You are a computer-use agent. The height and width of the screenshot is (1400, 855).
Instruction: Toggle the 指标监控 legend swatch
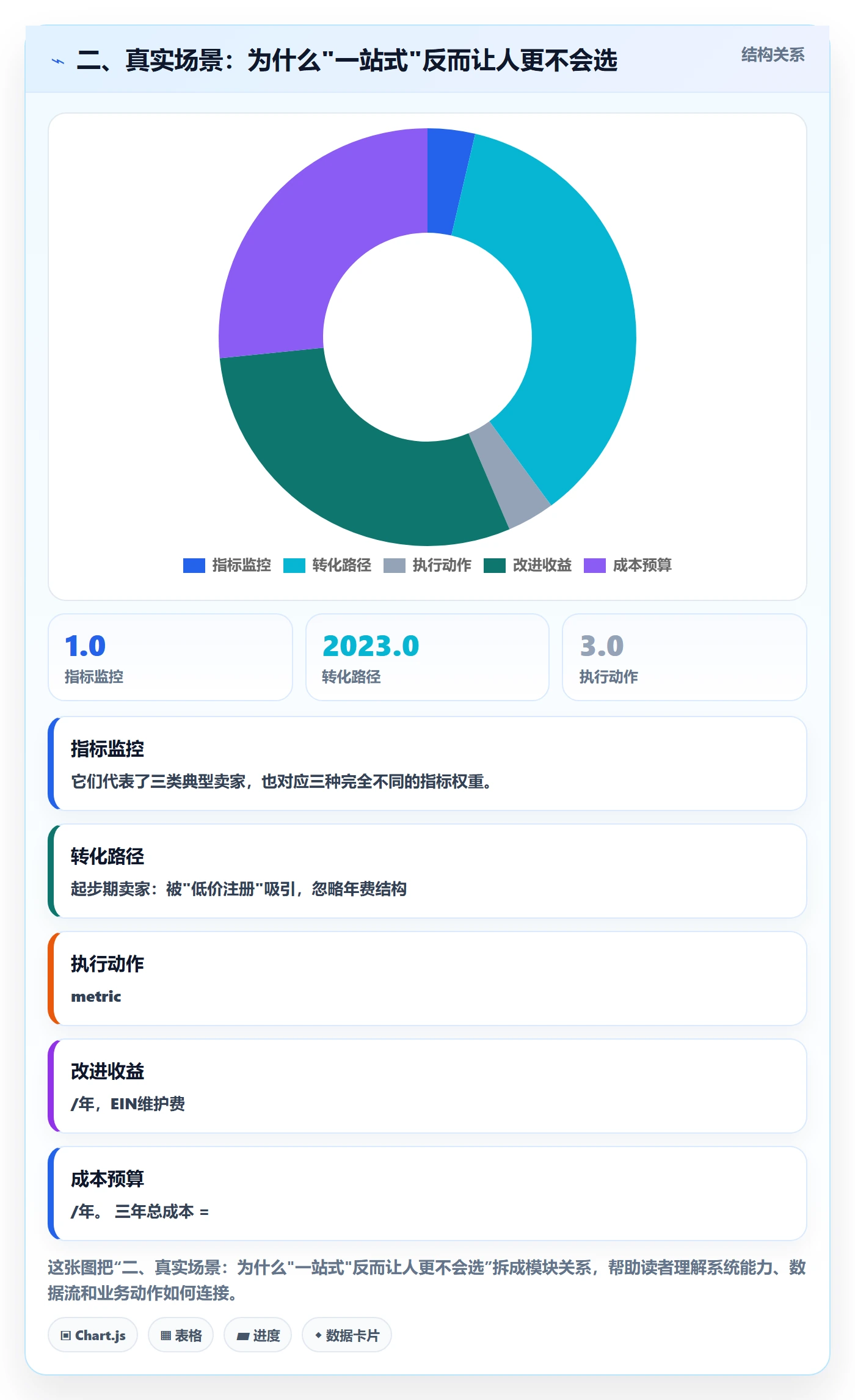(x=194, y=566)
